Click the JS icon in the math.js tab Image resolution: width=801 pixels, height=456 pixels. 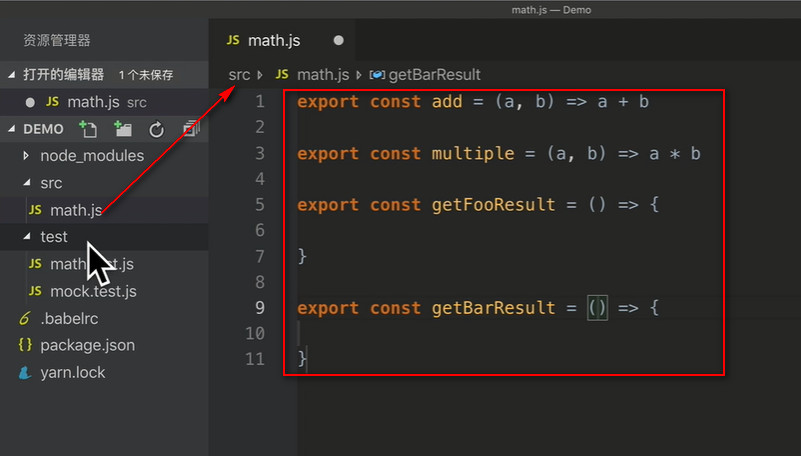[x=233, y=40]
